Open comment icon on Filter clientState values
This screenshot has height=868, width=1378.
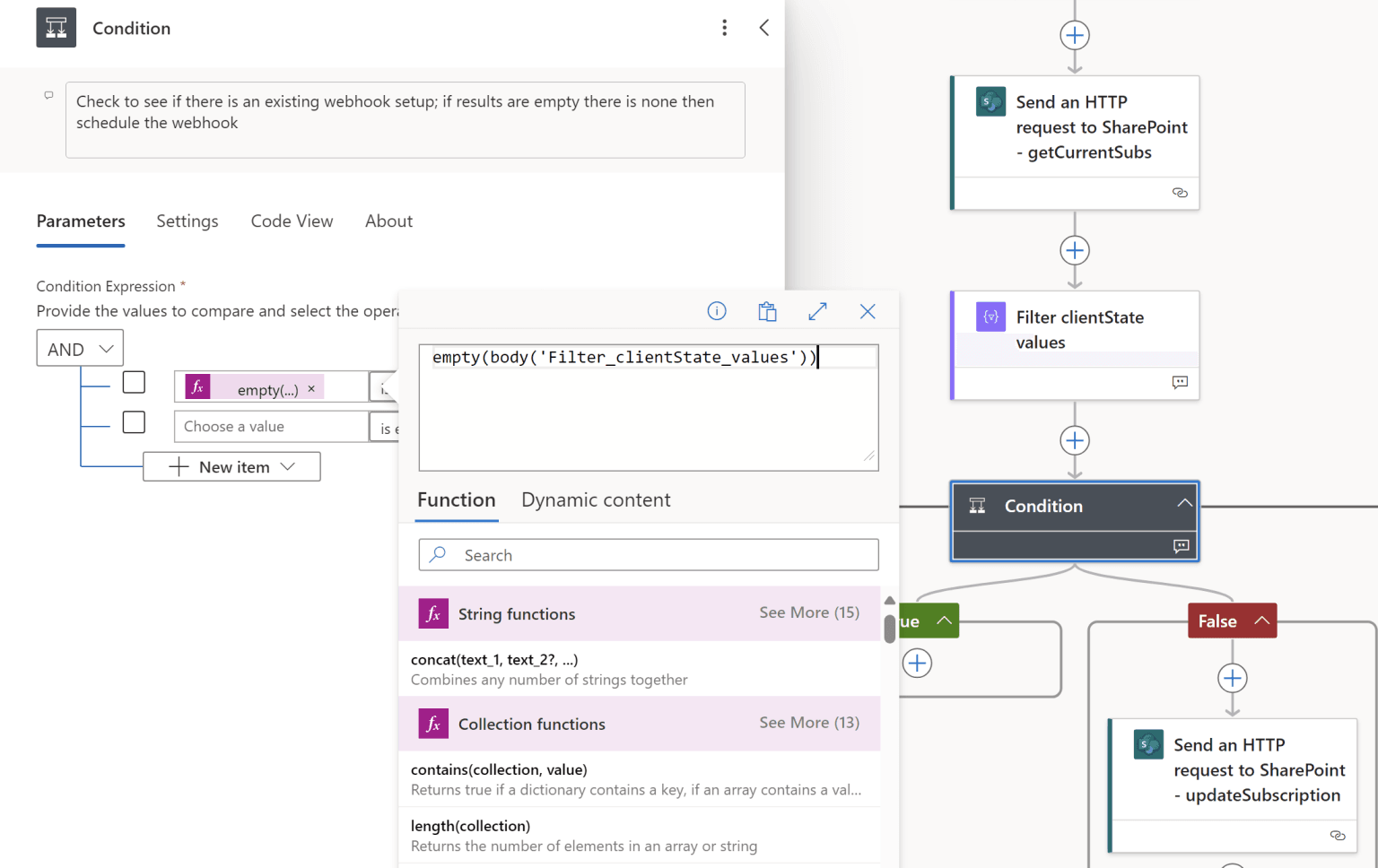1180,383
